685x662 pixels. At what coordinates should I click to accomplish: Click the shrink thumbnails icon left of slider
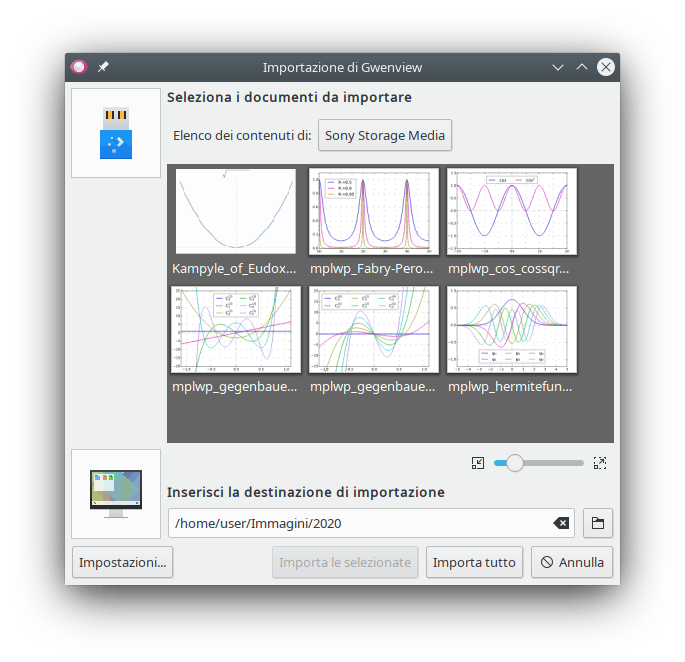pos(478,463)
